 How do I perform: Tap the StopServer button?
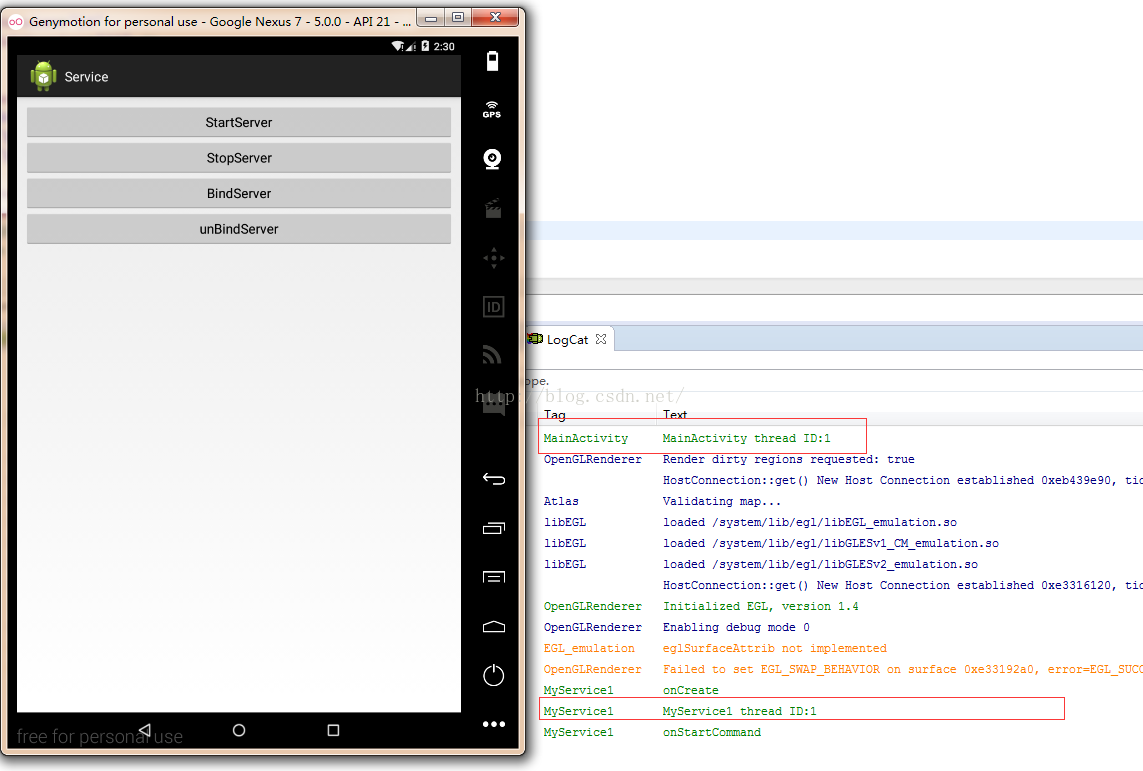238,158
